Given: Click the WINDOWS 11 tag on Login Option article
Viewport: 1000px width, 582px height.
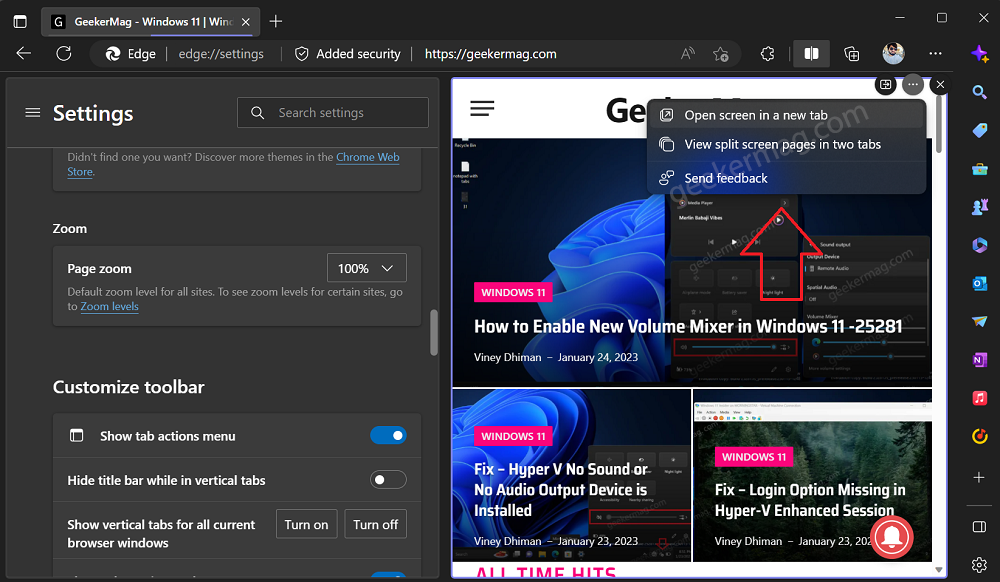Looking at the screenshot, I should tap(754, 457).
